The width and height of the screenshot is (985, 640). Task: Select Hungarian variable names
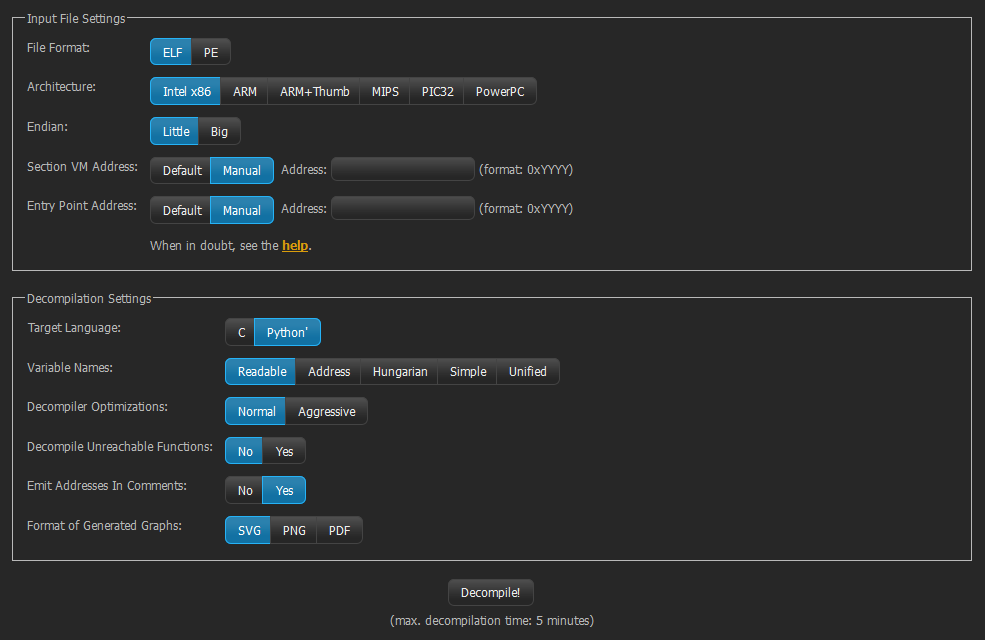(x=400, y=372)
